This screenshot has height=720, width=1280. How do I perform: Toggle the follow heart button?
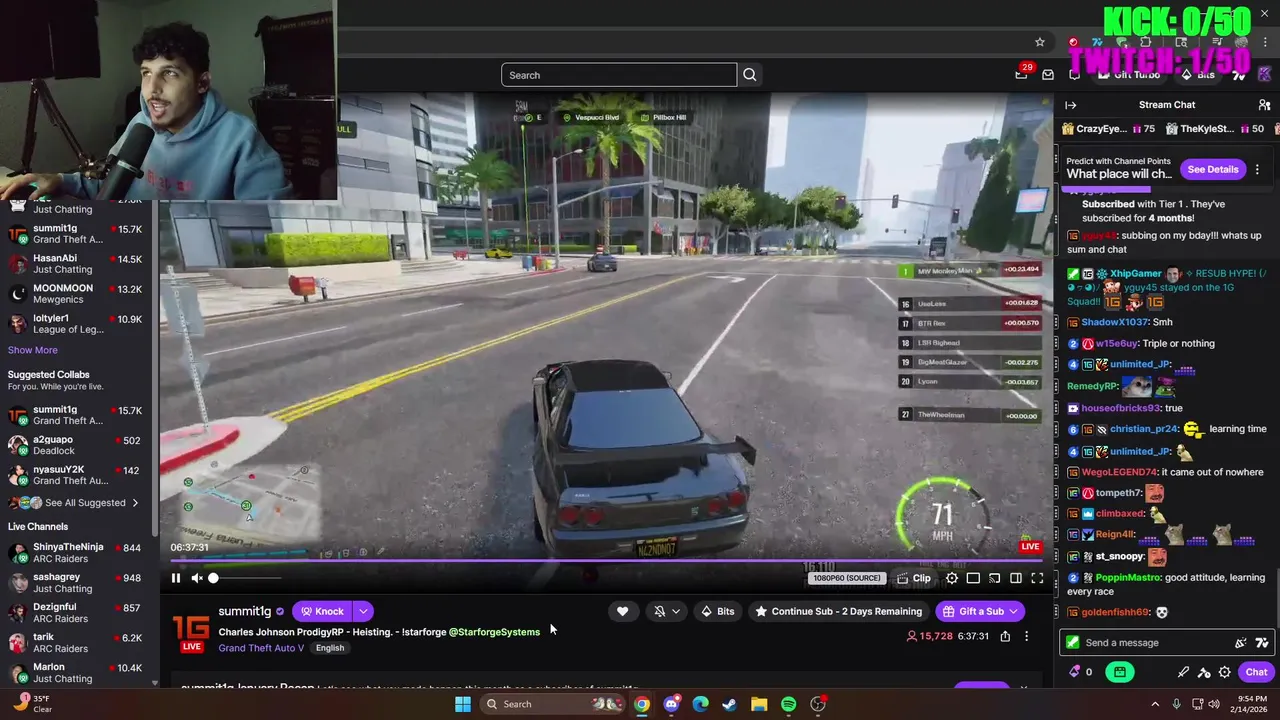[x=622, y=611]
